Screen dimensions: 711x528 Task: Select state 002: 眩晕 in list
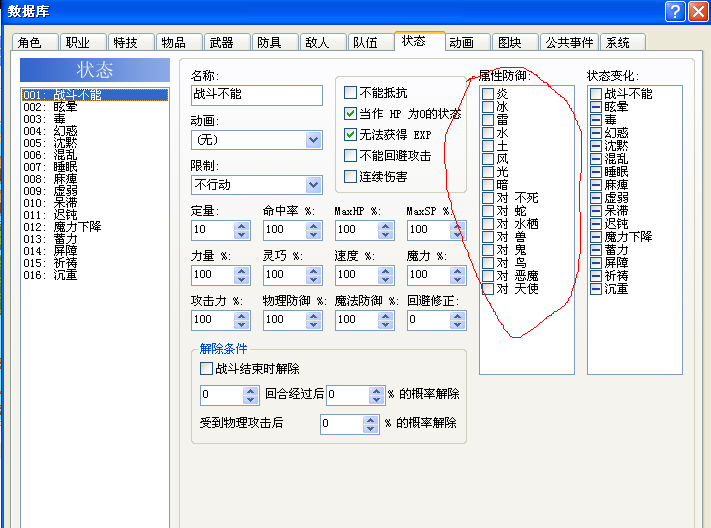[x=95, y=107]
